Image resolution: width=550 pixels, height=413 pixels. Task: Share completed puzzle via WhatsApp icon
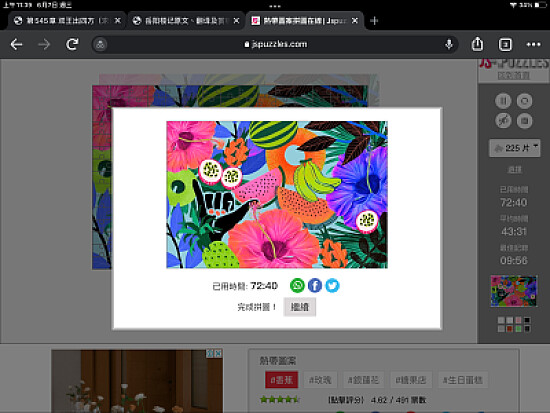(x=297, y=285)
